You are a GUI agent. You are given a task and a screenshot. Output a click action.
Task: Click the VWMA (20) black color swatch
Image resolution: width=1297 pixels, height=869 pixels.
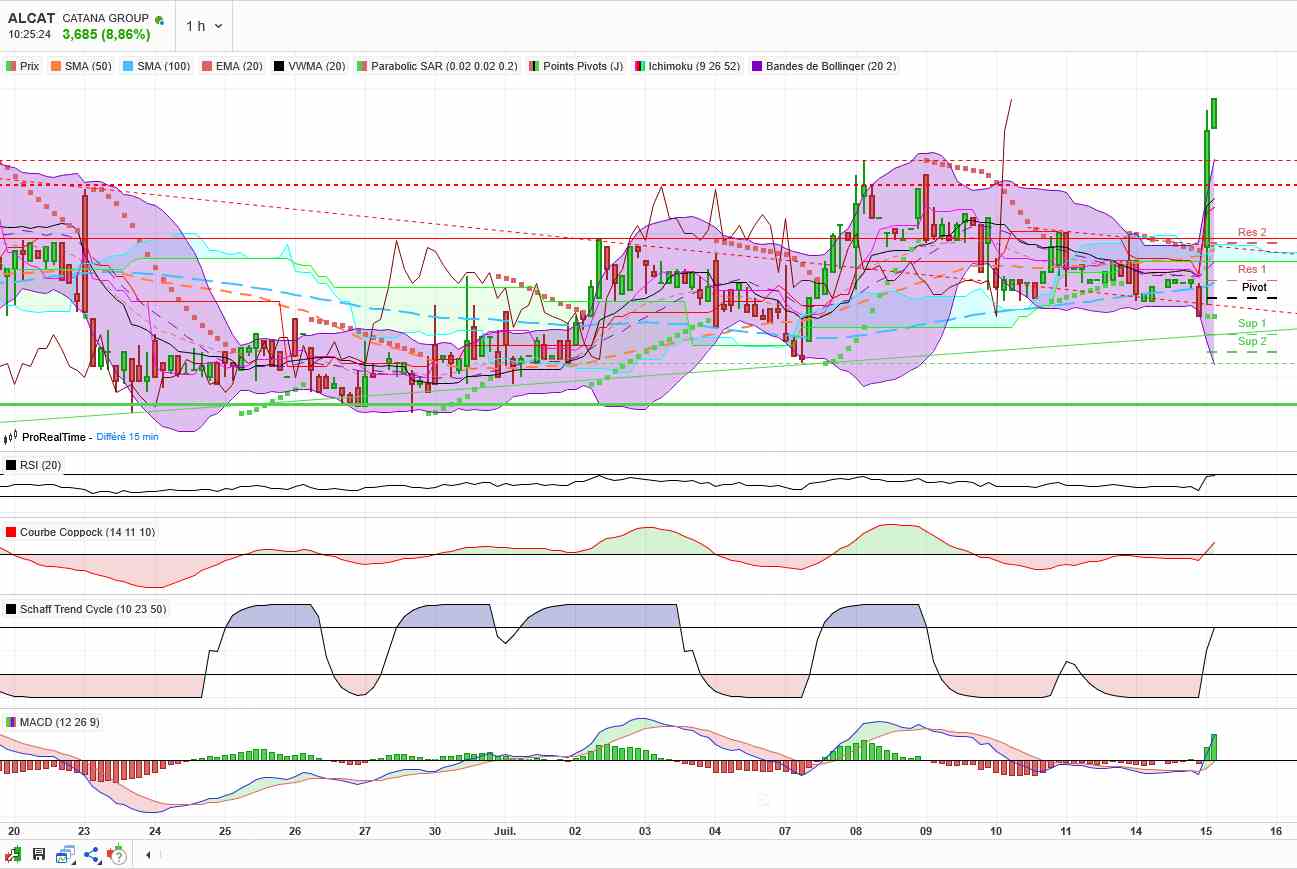click(x=279, y=66)
